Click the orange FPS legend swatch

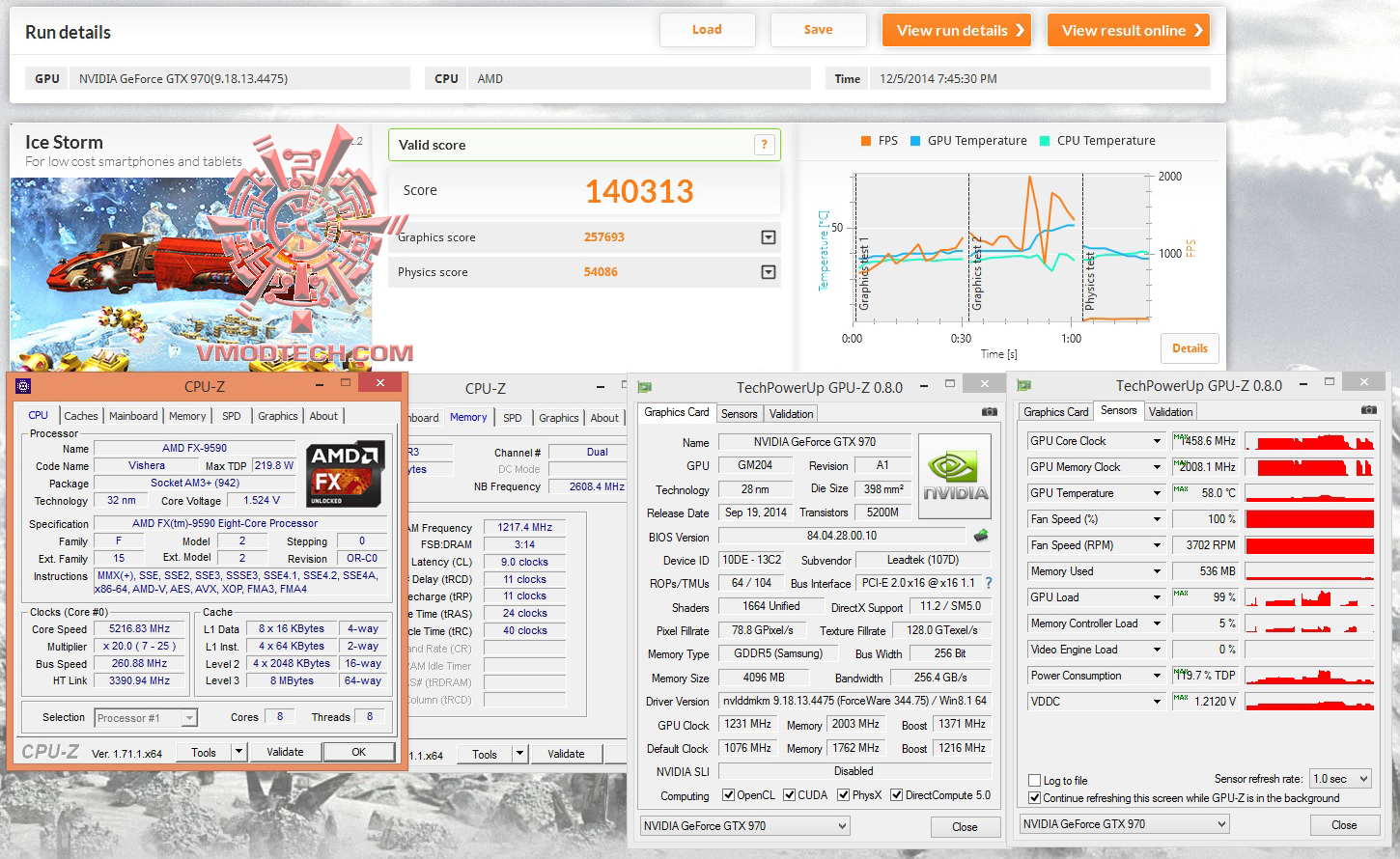coord(866,141)
